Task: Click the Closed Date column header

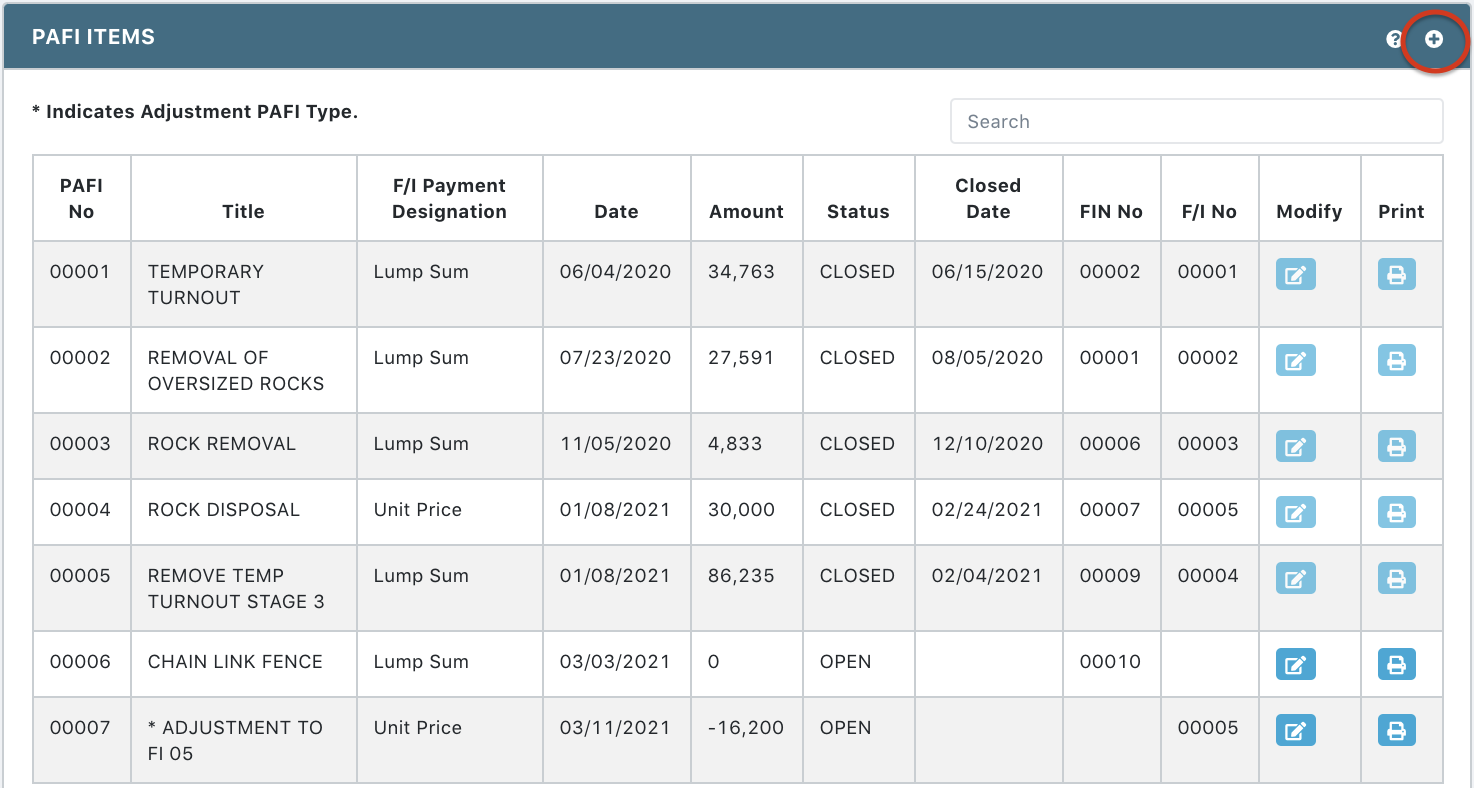Action: point(988,198)
